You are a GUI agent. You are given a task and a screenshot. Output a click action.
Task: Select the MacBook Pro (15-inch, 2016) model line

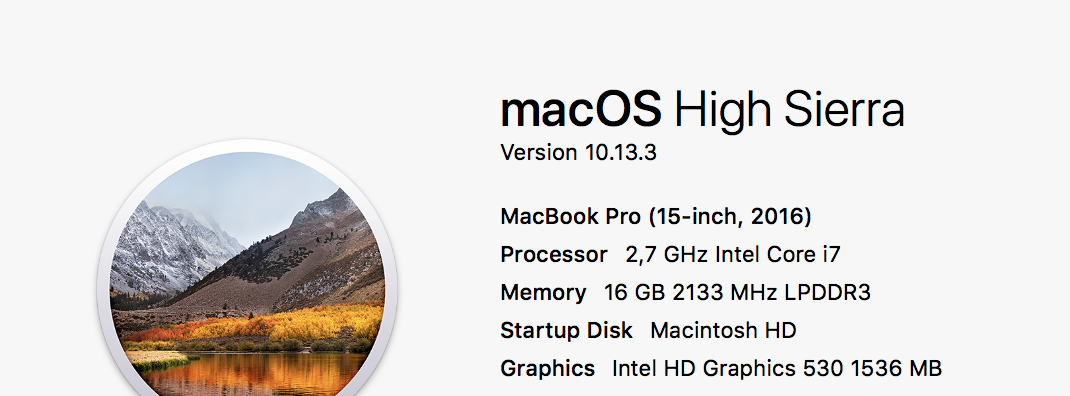656,216
